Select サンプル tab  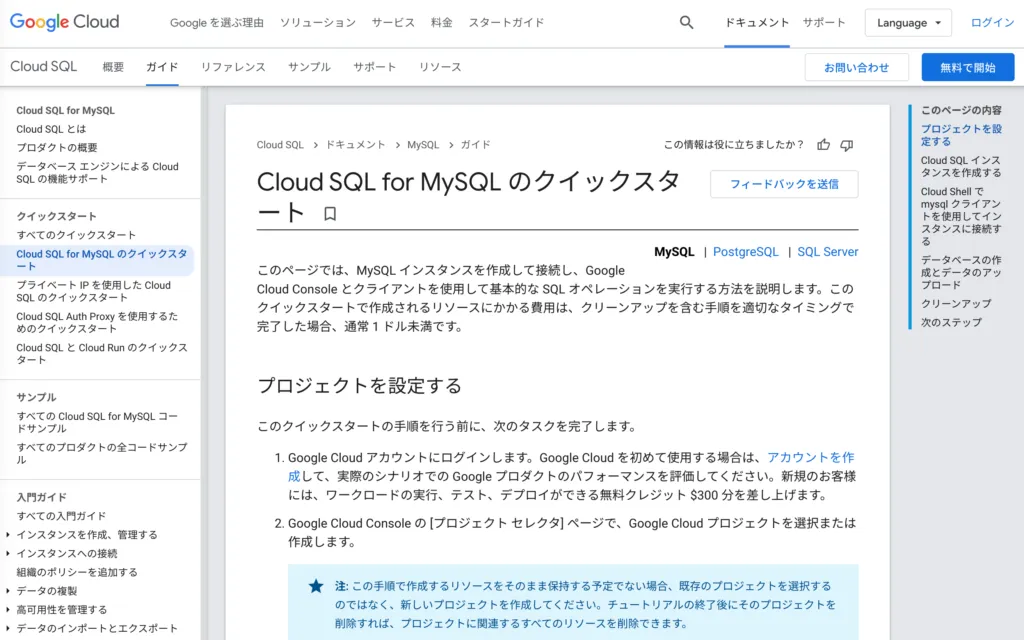tap(310, 67)
